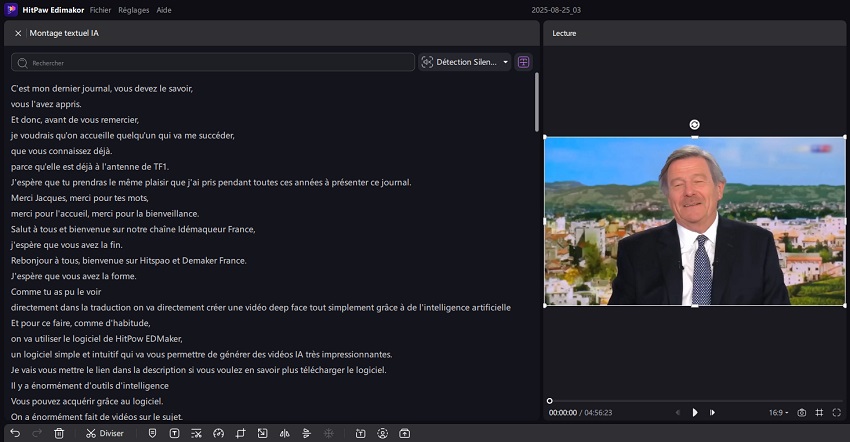Click the AI portrait person icon
The width and height of the screenshot is (850, 442).
383,433
